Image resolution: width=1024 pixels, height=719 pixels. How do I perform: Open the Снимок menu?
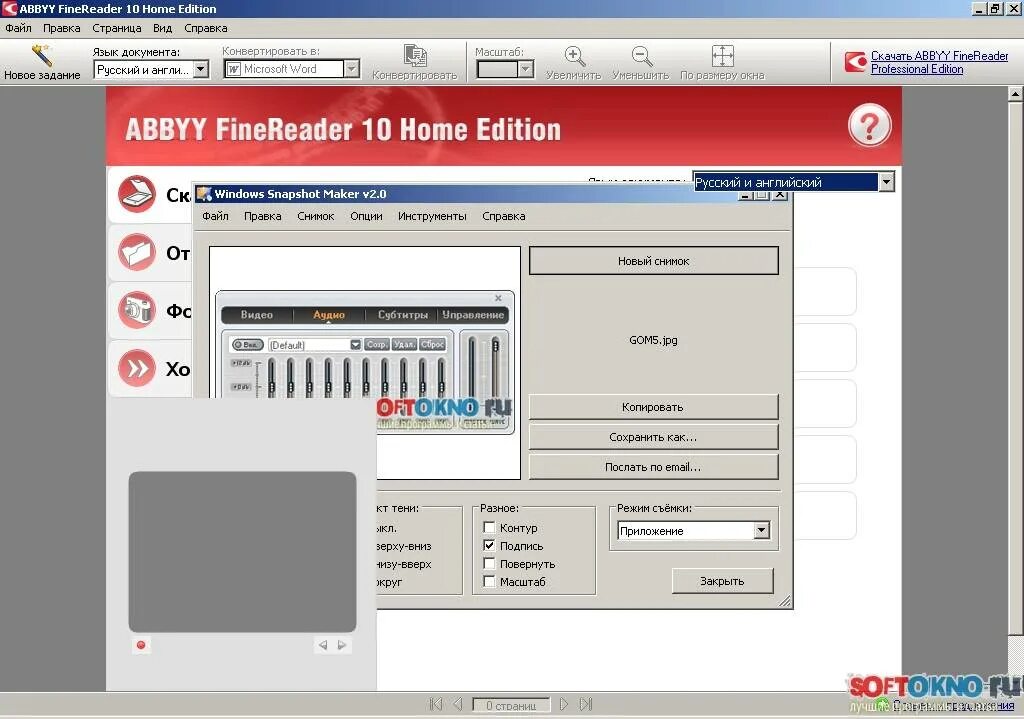point(315,216)
